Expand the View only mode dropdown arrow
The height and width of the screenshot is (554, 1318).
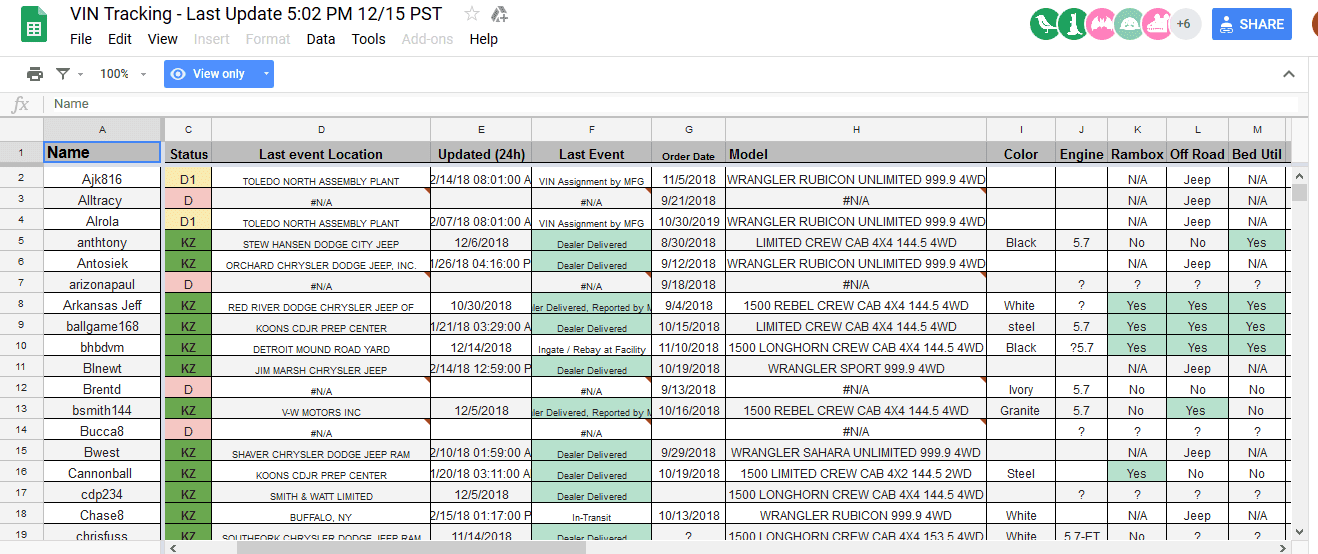point(265,74)
